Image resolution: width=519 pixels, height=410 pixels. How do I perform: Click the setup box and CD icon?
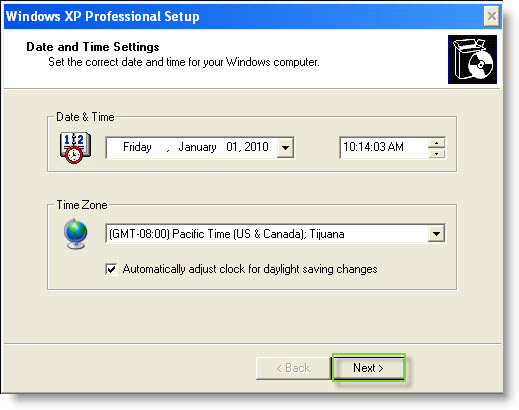(x=472, y=59)
